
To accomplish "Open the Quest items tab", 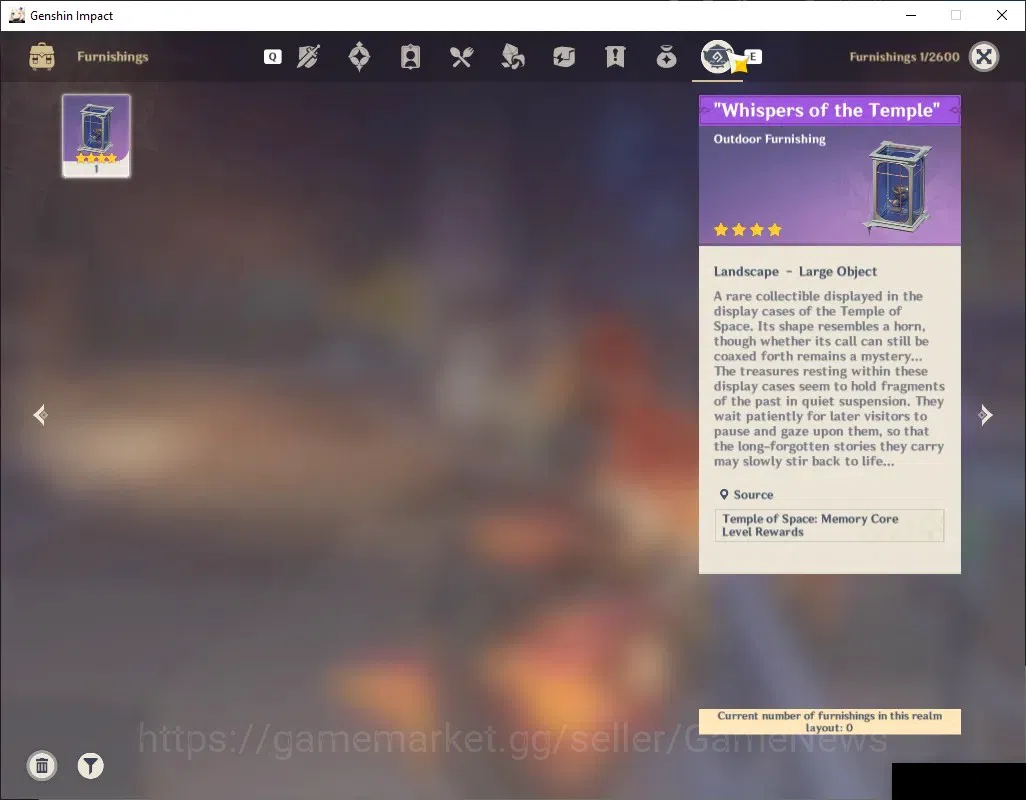I will coord(615,57).
